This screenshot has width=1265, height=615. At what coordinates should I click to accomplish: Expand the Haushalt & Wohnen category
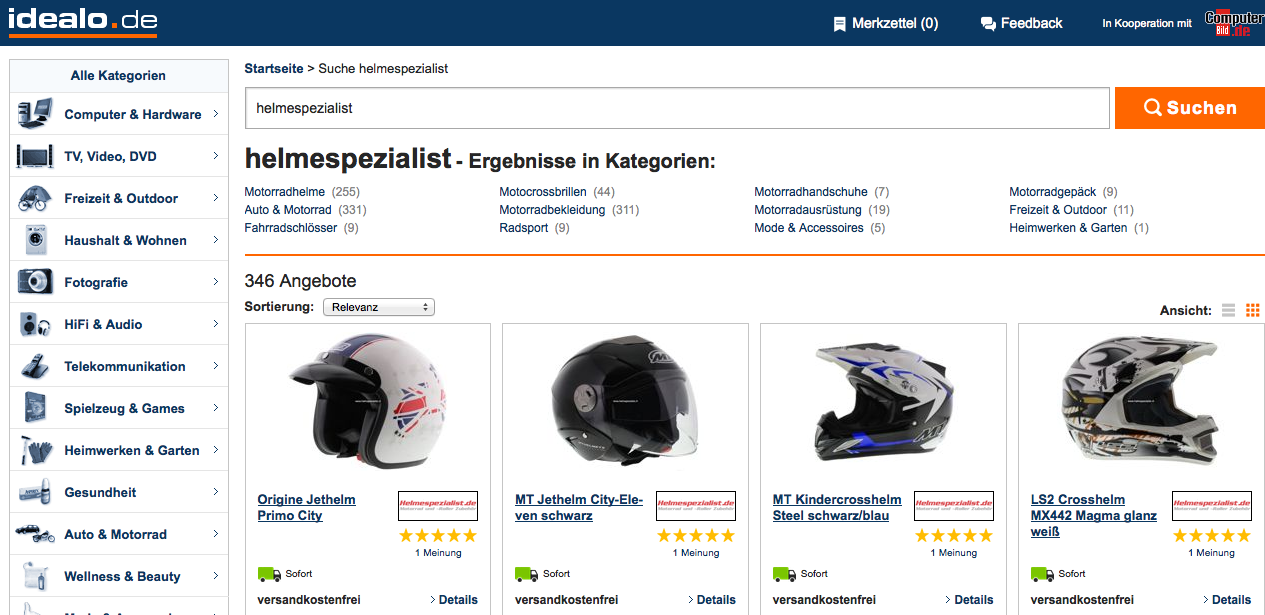215,240
